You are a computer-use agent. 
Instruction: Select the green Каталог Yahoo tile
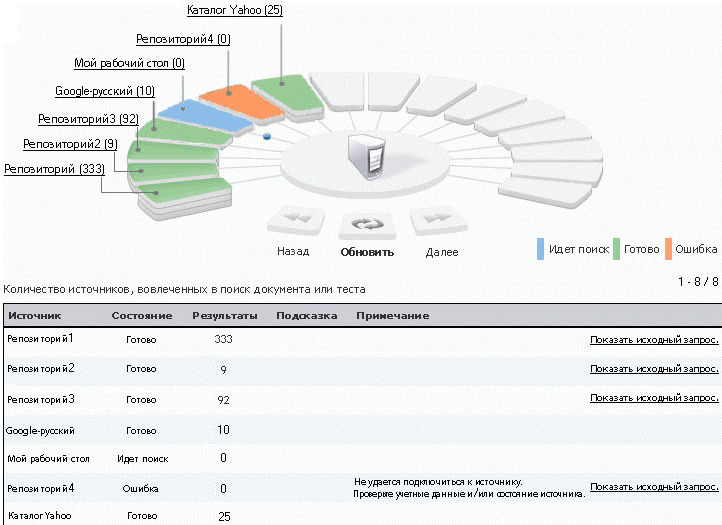click(x=288, y=94)
